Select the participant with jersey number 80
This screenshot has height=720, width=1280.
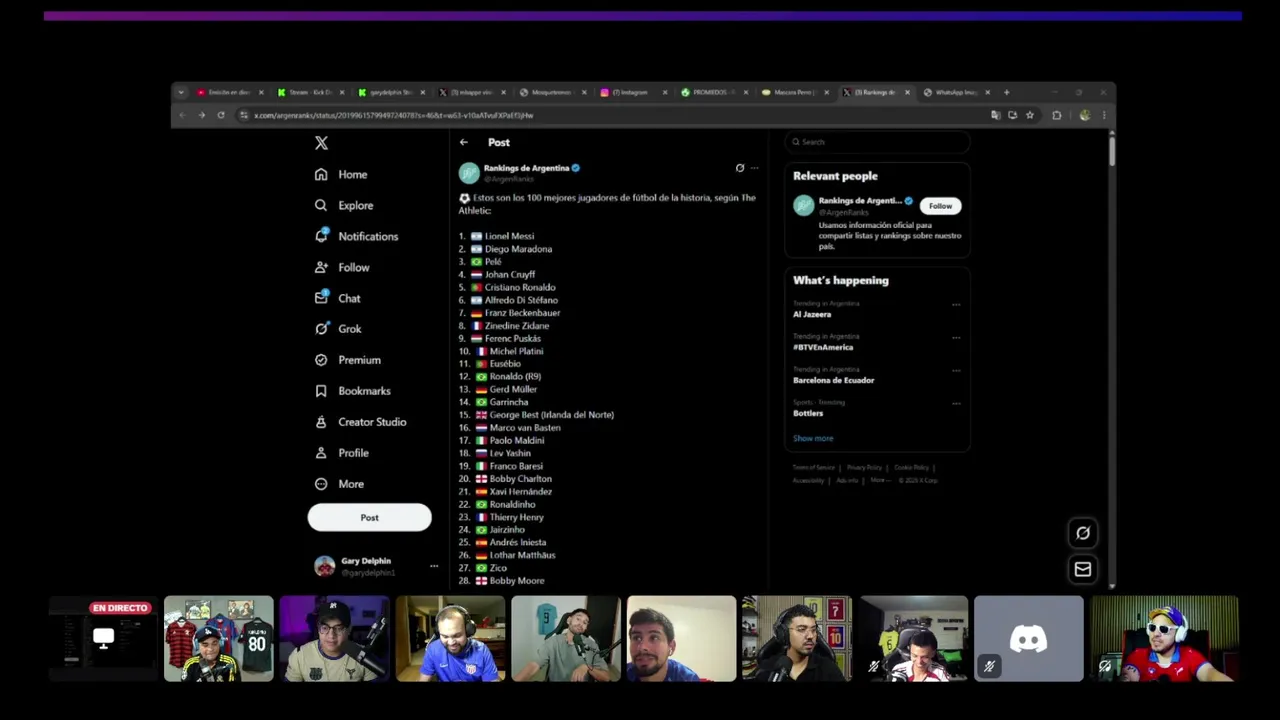tap(219, 639)
